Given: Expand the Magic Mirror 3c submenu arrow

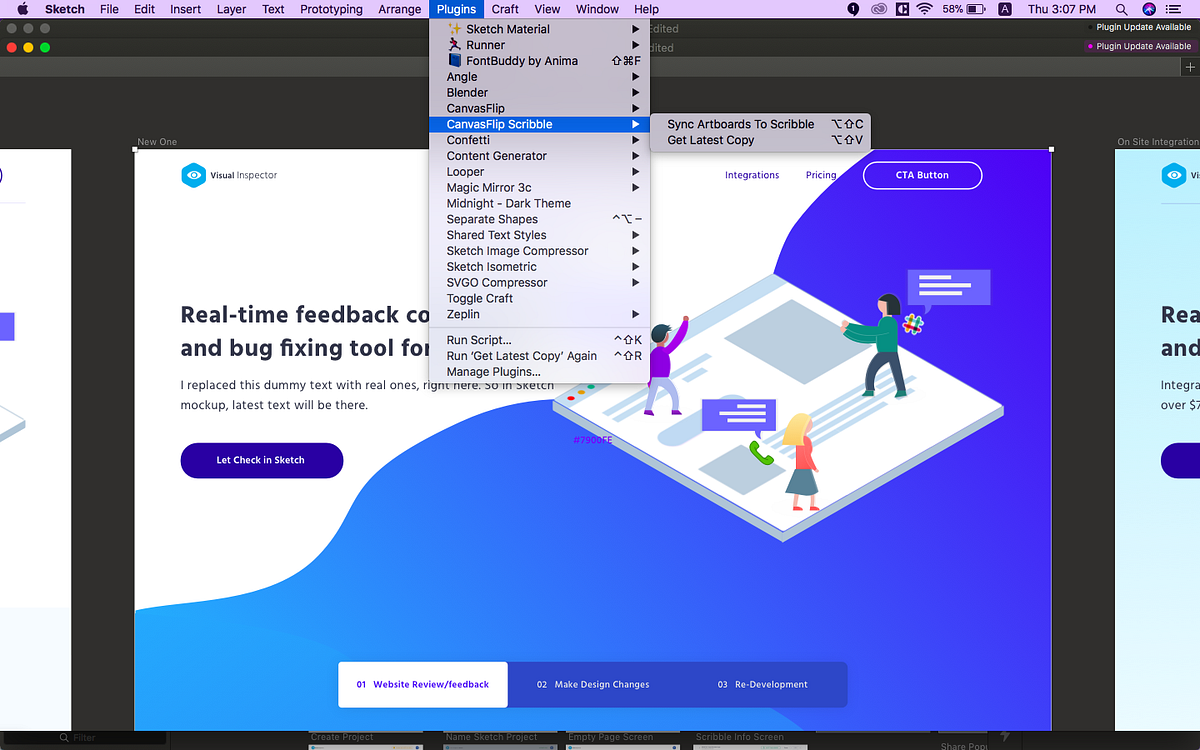Looking at the screenshot, I should (x=636, y=188).
